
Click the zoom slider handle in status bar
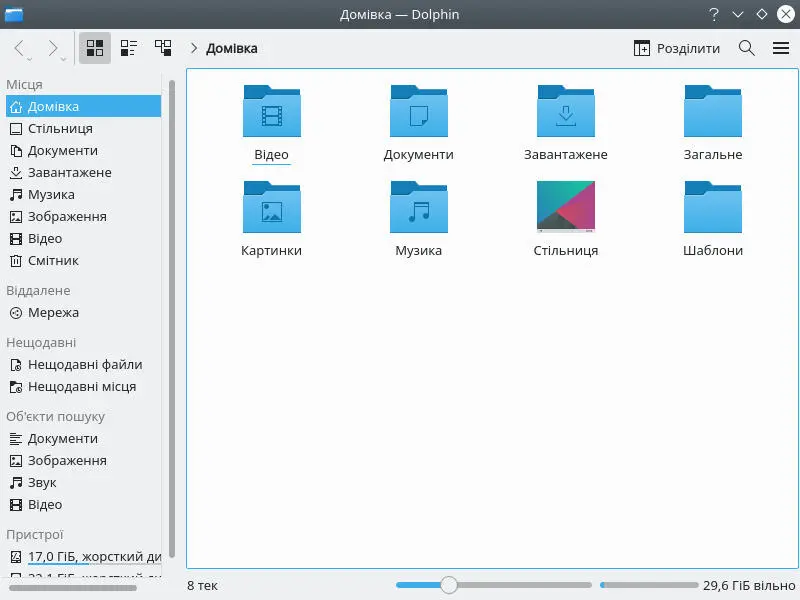pyautogui.click(x=449, y=585)
